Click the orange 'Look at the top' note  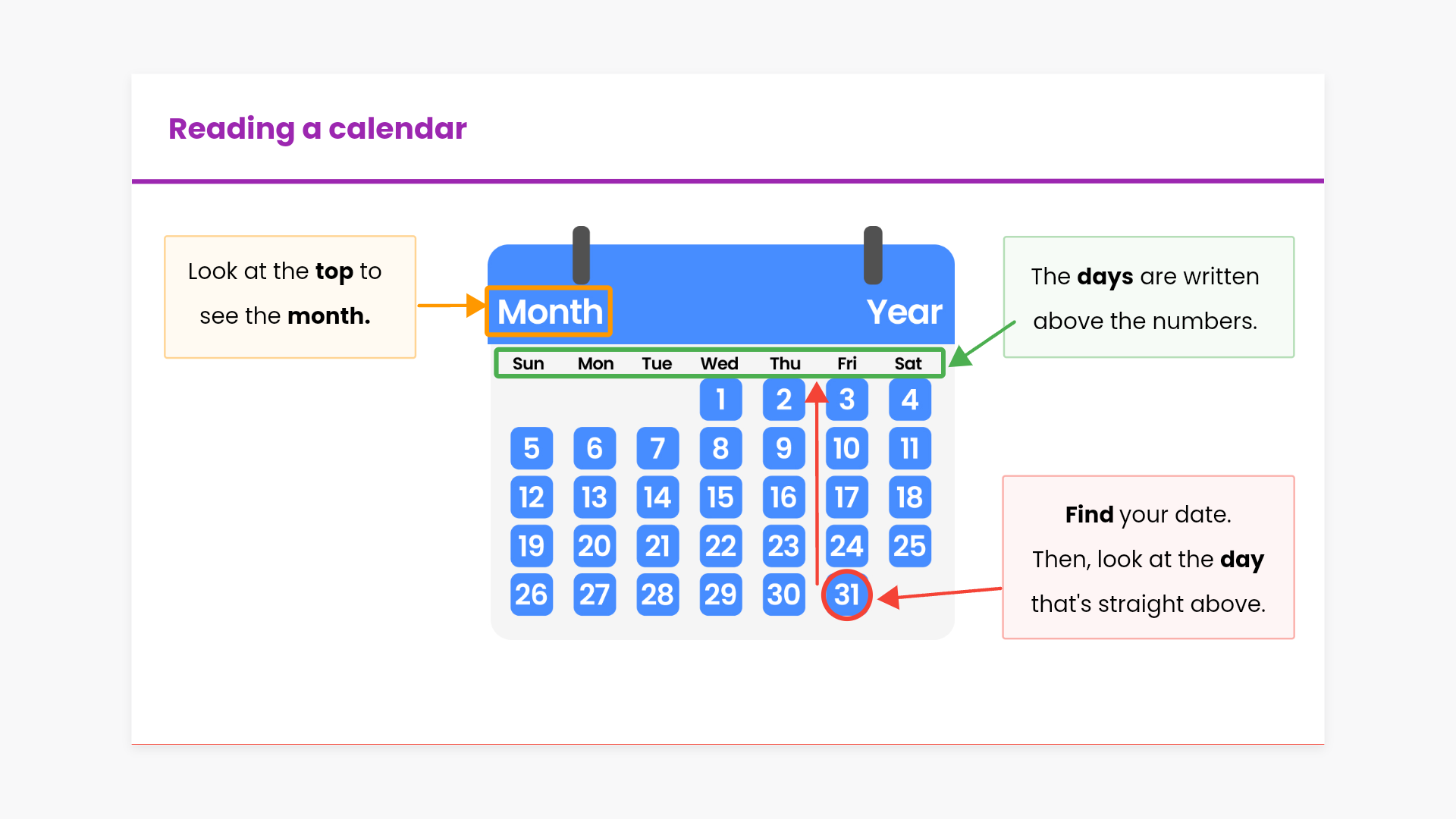click(x=290, y=297)
